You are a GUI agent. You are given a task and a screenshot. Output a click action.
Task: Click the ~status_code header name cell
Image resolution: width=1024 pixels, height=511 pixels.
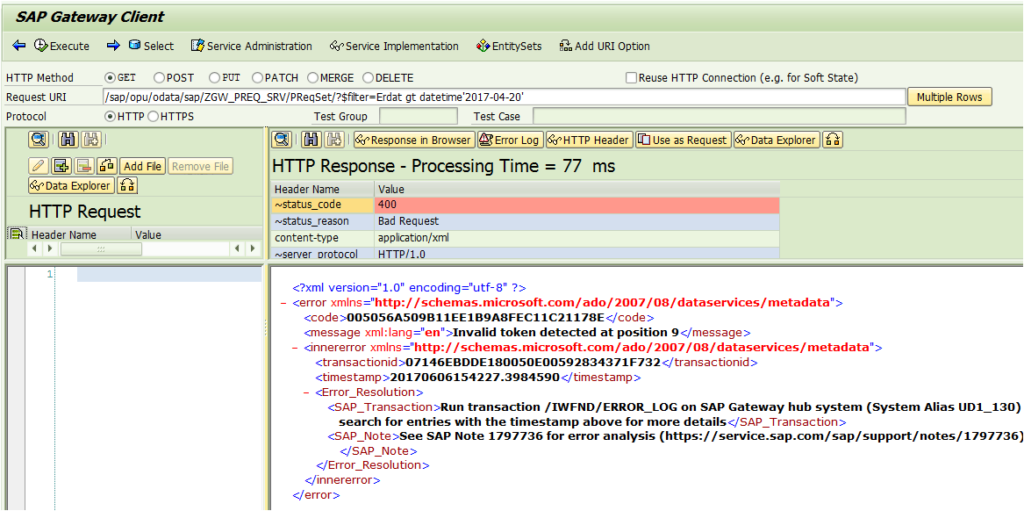coord(323,205)
